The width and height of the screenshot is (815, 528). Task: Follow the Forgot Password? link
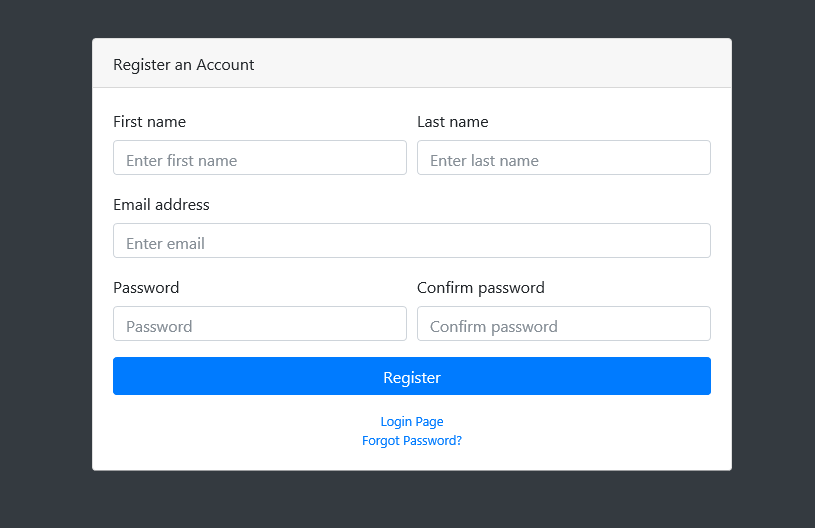pyautogui.click(x=412, y=441)
